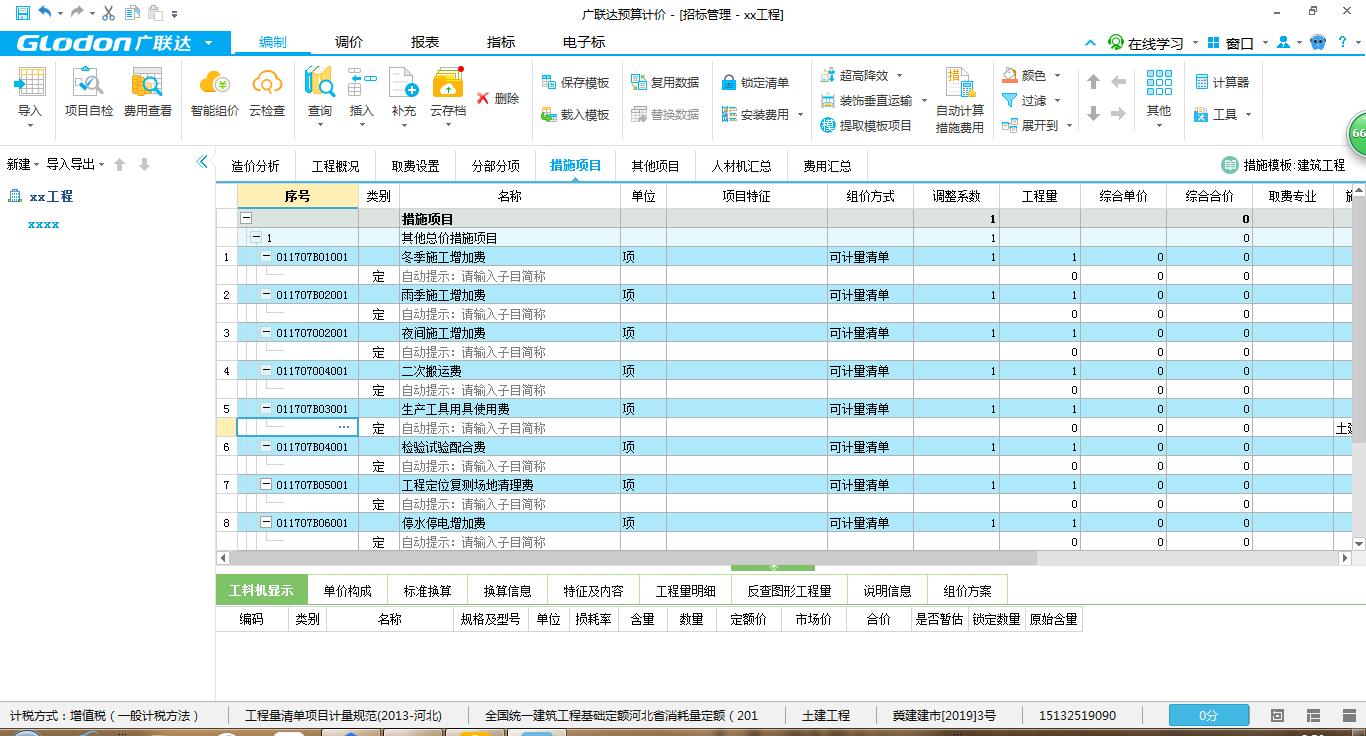1366x736 pixels.
Task: Click the 冬季施工增加费 name cell
Action: [x=509, y=257]
